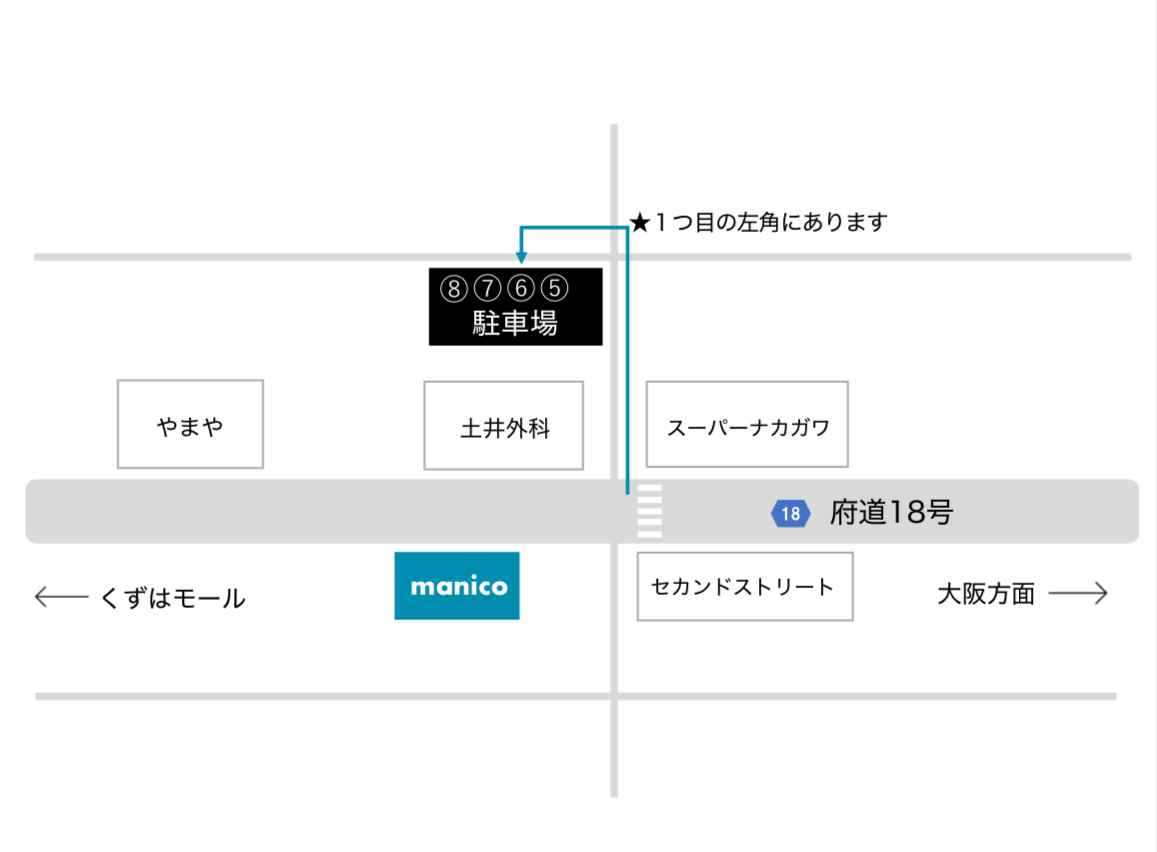Click the left arrow toward くずはモール

click(x=62, y=596)
